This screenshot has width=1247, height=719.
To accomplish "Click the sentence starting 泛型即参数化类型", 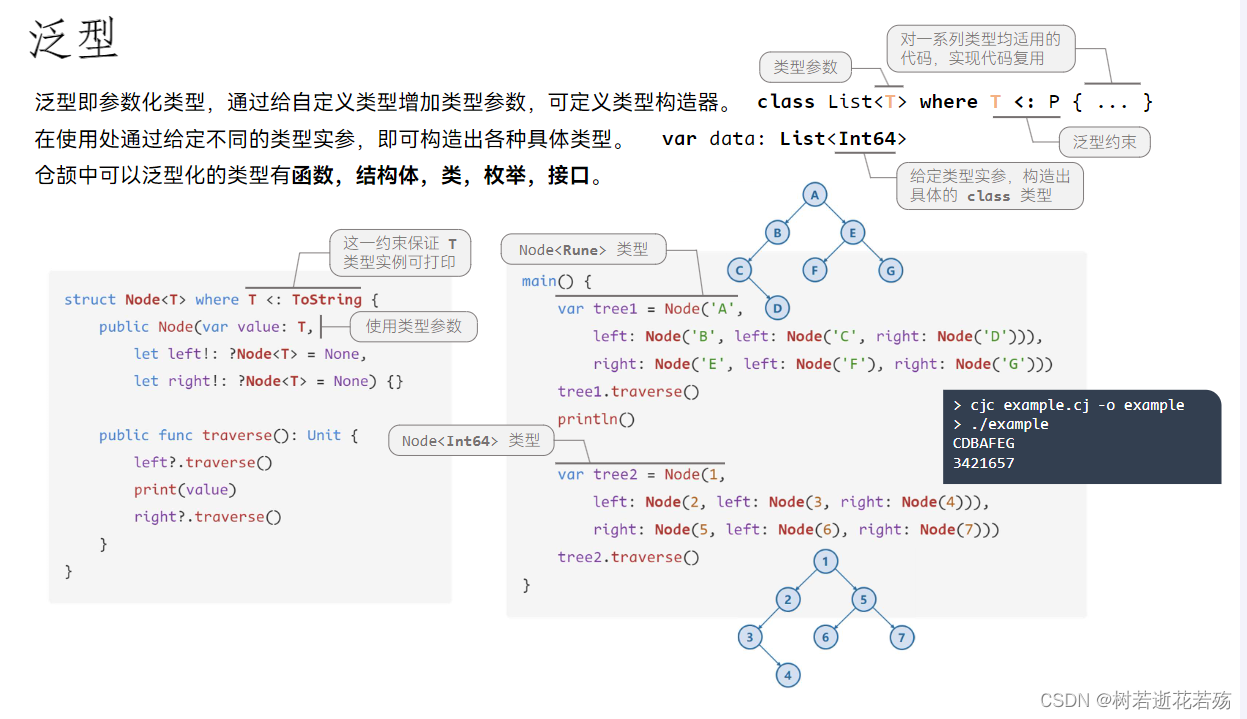I will tap(383, 102).
